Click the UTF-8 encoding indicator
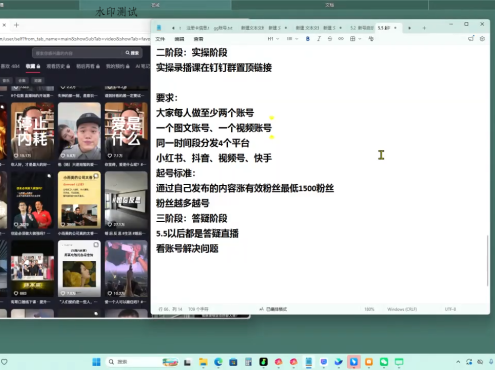Image resolution: width=495 pixels, height=370 pixels. coord(450,309)
